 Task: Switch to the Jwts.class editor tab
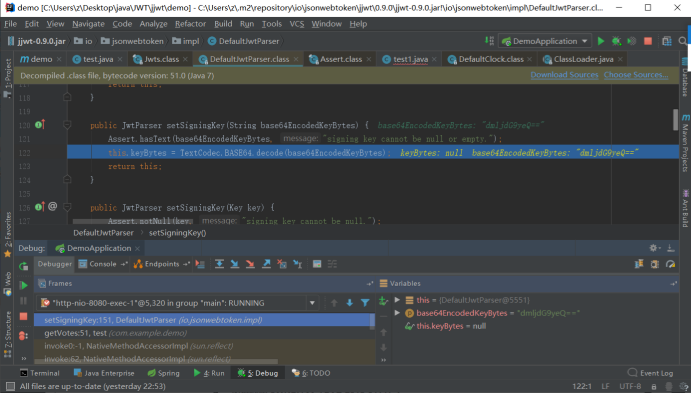(x=161, y=59)
